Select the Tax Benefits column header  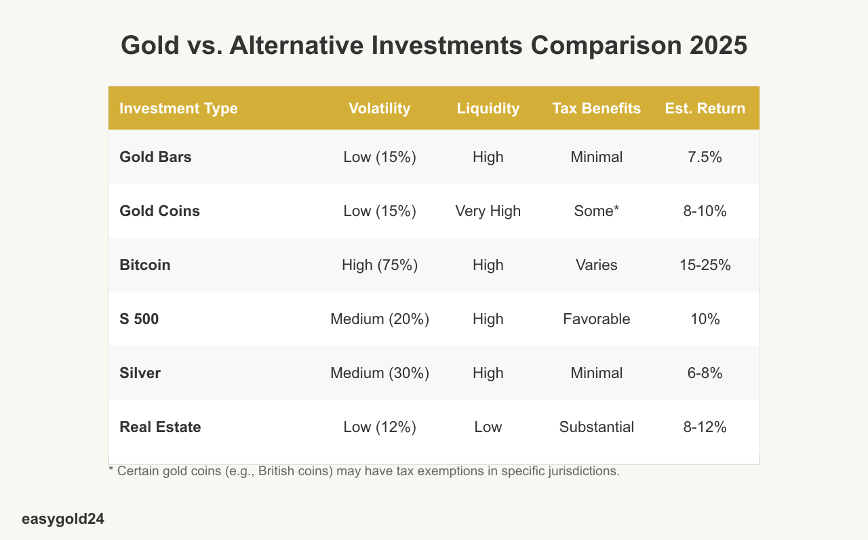[x=596, y=108]
